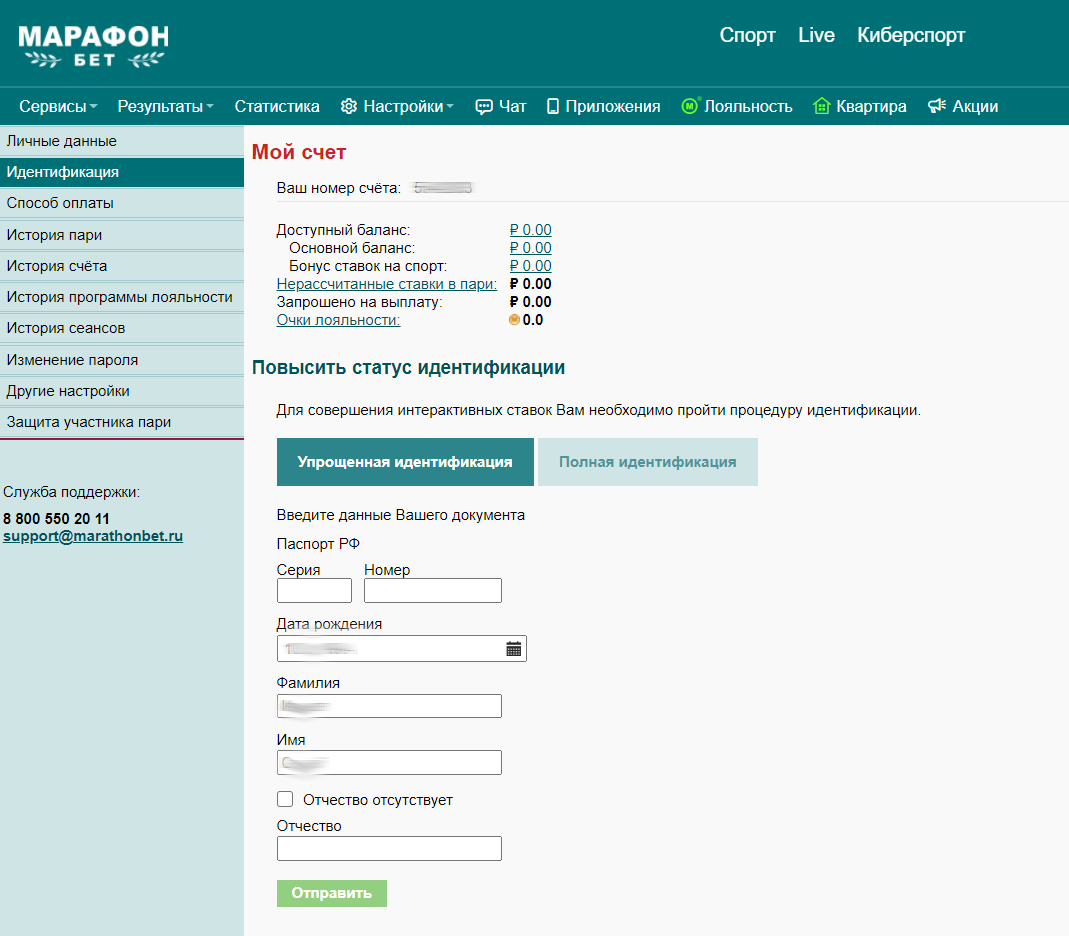Screen dimensions: 1069x936
Task: Click the phone icon for Приложения
Action: (x=553, y=106)
